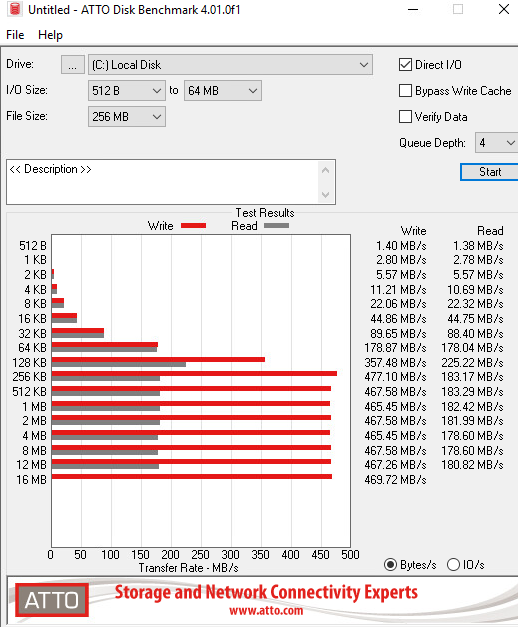The image size is (518, 627).
Task: Select the Bytes/s radio button
Action: click(390, 565)
